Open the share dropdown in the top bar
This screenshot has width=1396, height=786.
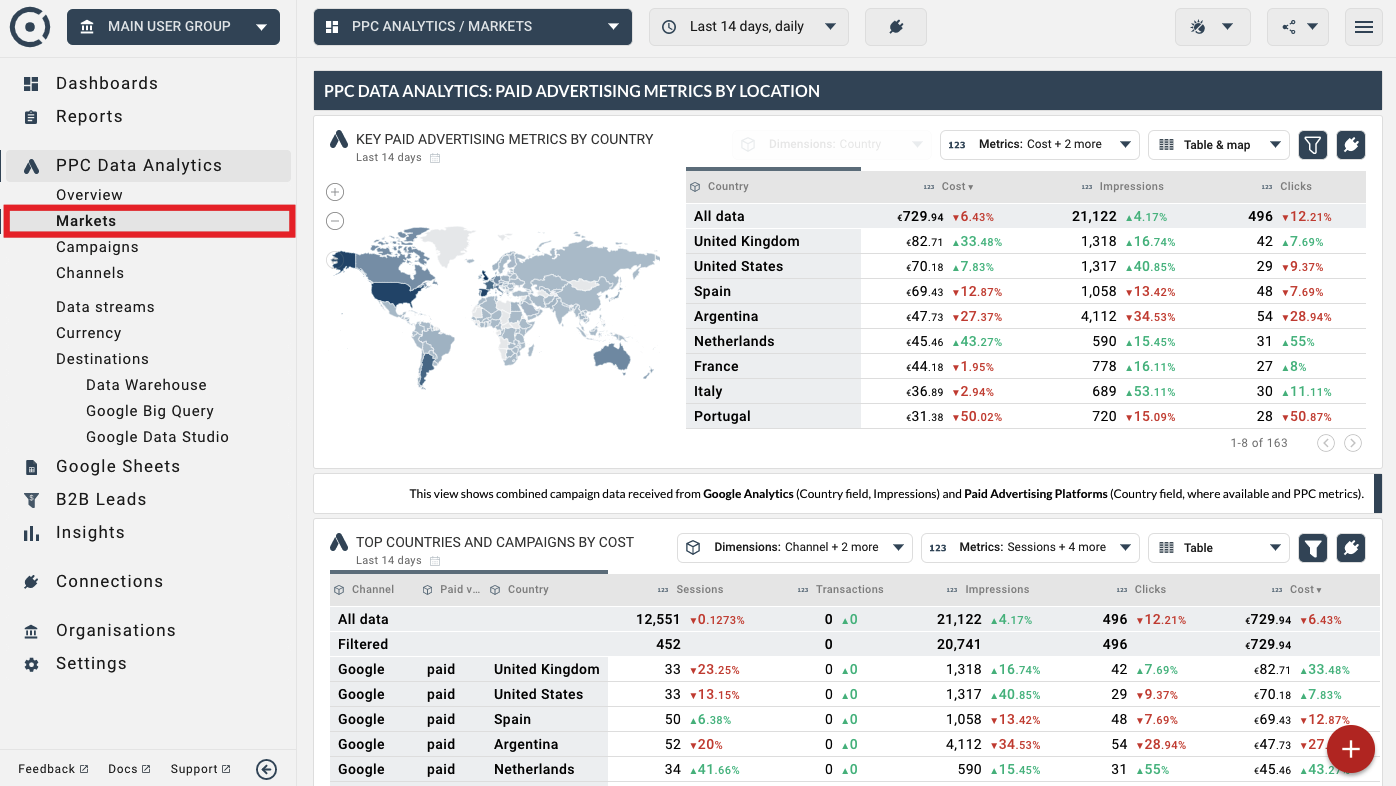click(x=1298, y=27)
